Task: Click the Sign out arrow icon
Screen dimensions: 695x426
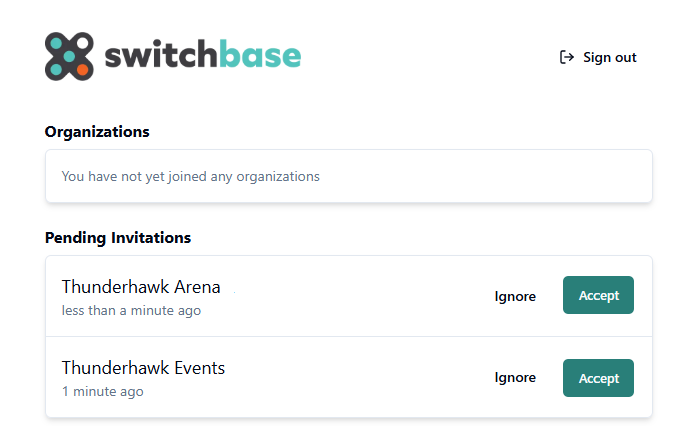Action: (x=567, y=57)
